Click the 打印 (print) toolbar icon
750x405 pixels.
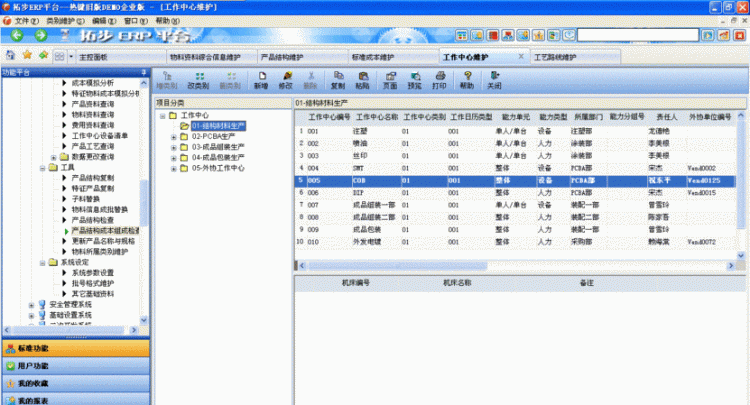tap(439, 80)
